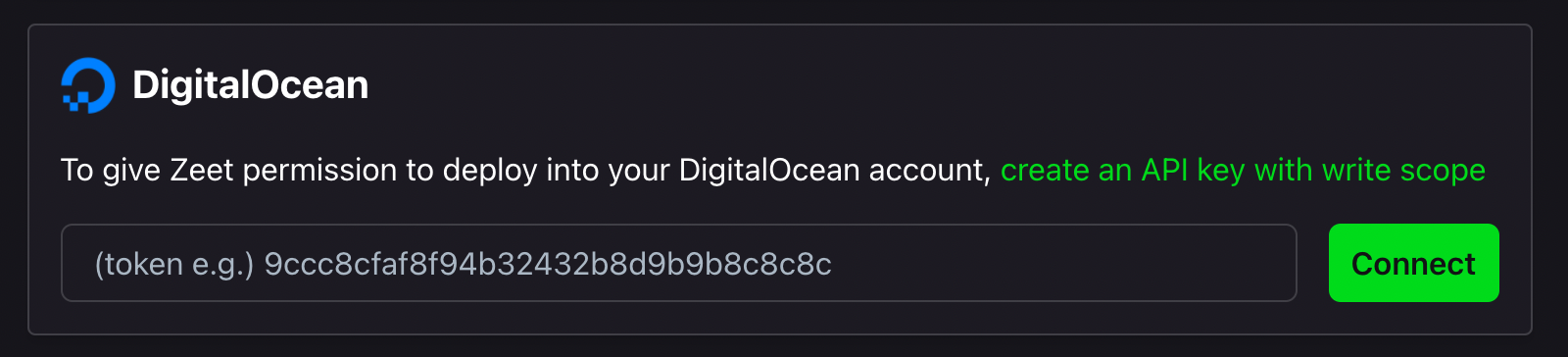This screenshot has height=357, width=1568.
Task: Follow the "with write scope" green link
Action: [x=1370, y=171]
